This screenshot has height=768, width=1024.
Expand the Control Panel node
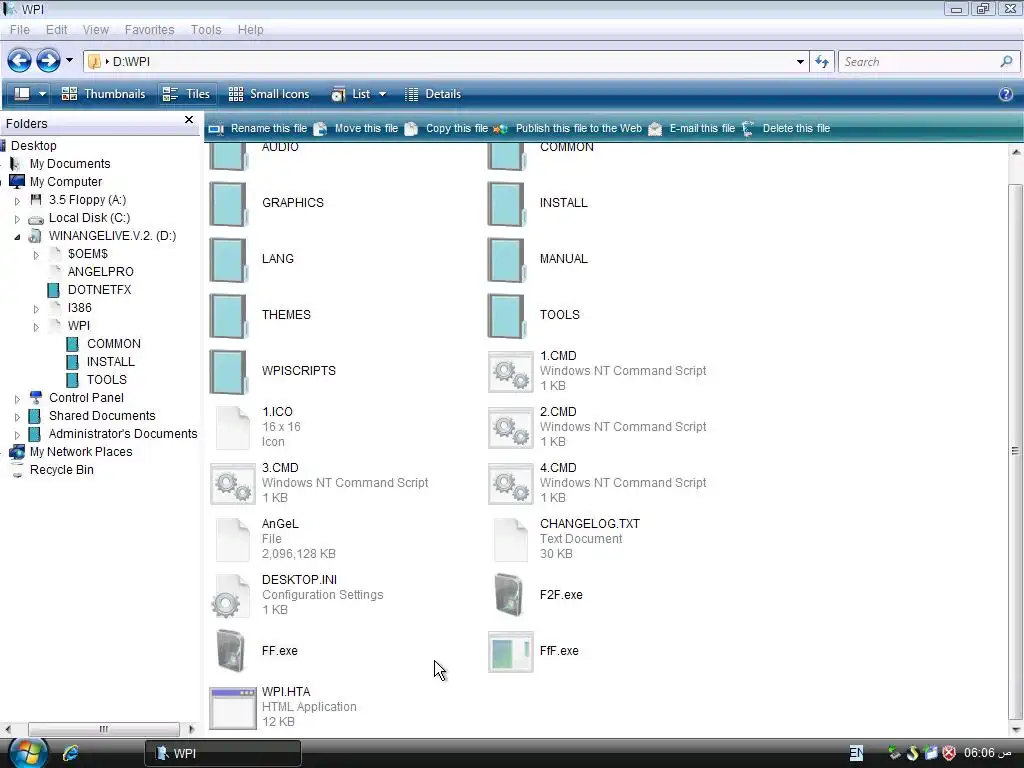18,398
